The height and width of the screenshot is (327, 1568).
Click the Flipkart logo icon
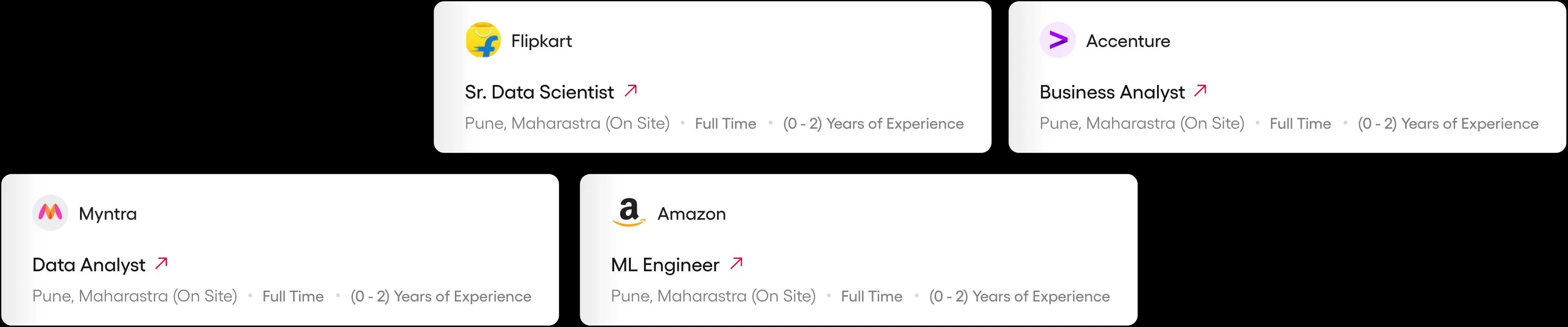[x=483, y=40]
